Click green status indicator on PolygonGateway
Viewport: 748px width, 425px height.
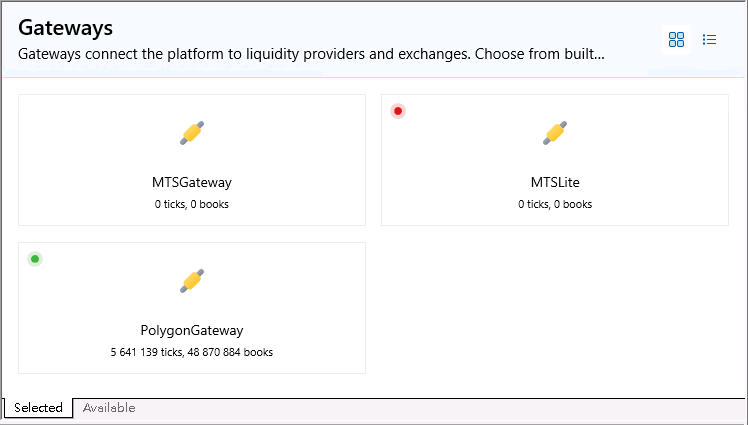click(35, 259)
